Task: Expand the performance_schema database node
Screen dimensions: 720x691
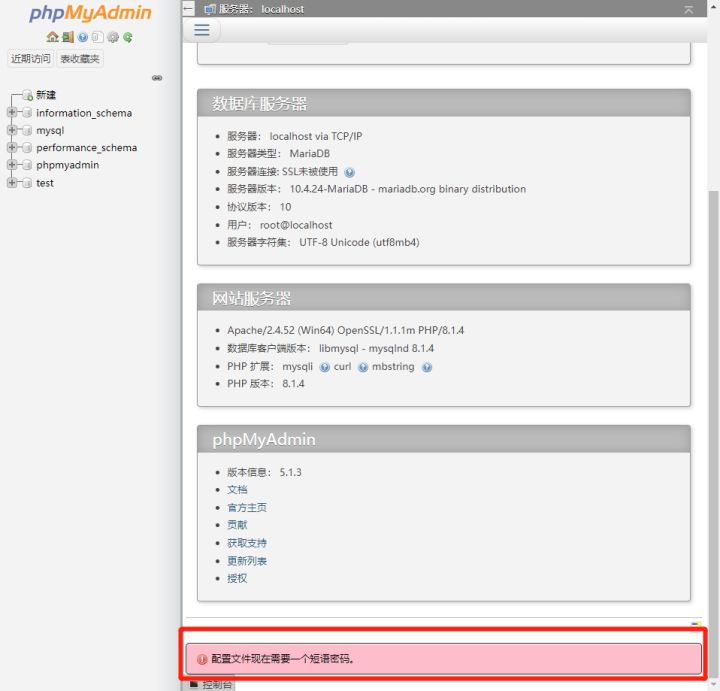Action: tap(12, 147)
